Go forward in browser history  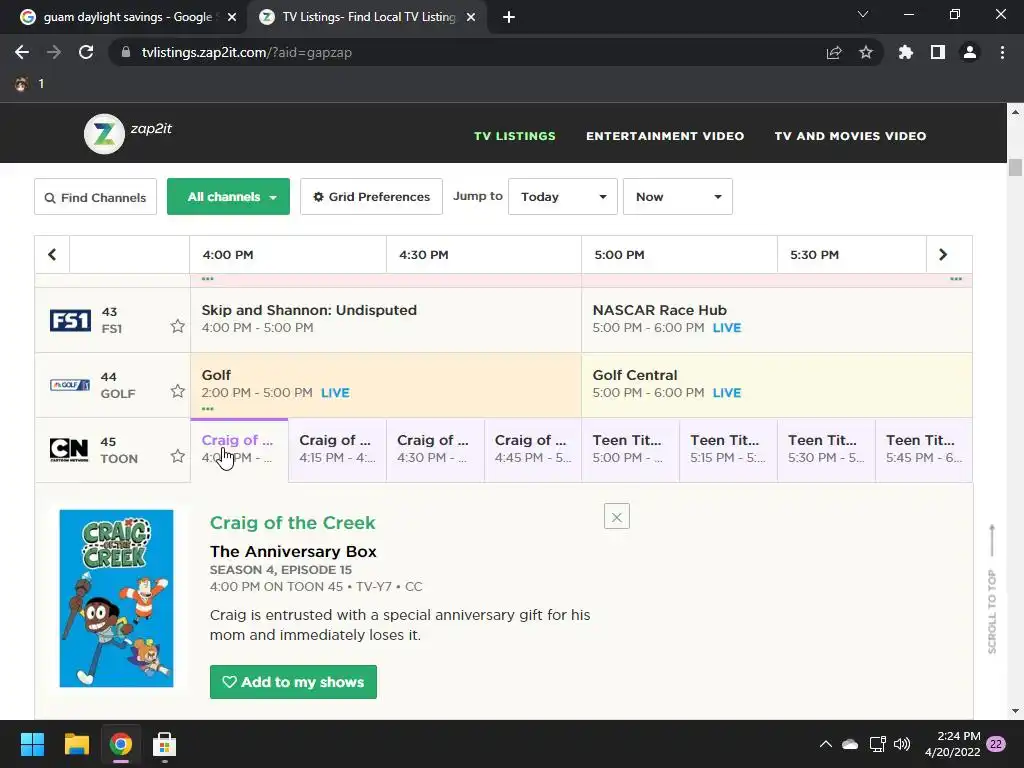point(54,52)
